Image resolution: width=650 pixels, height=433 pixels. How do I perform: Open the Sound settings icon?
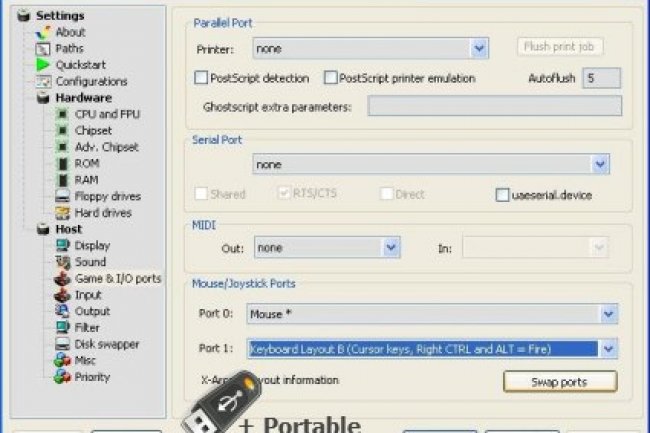(63, 262)
